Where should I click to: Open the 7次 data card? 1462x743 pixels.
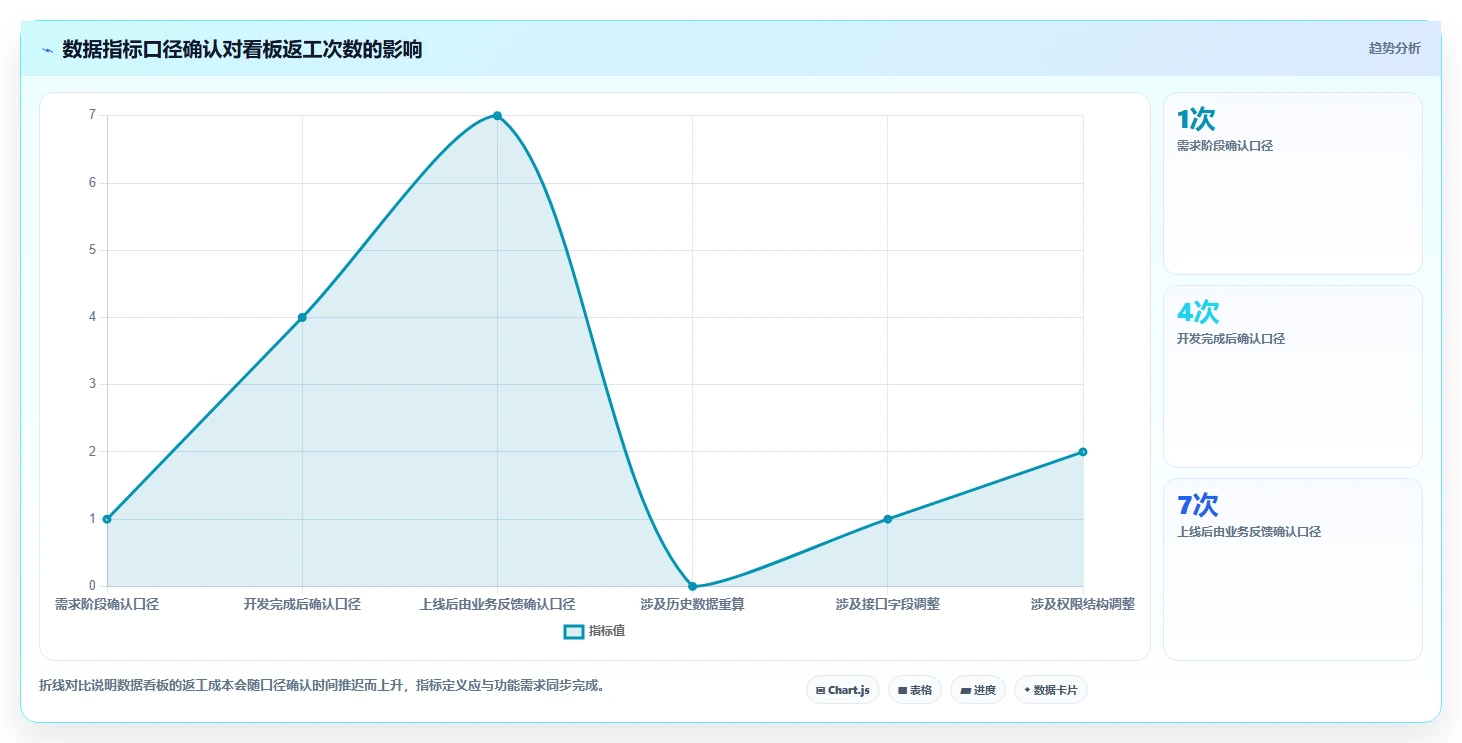tap(1292, 569)
